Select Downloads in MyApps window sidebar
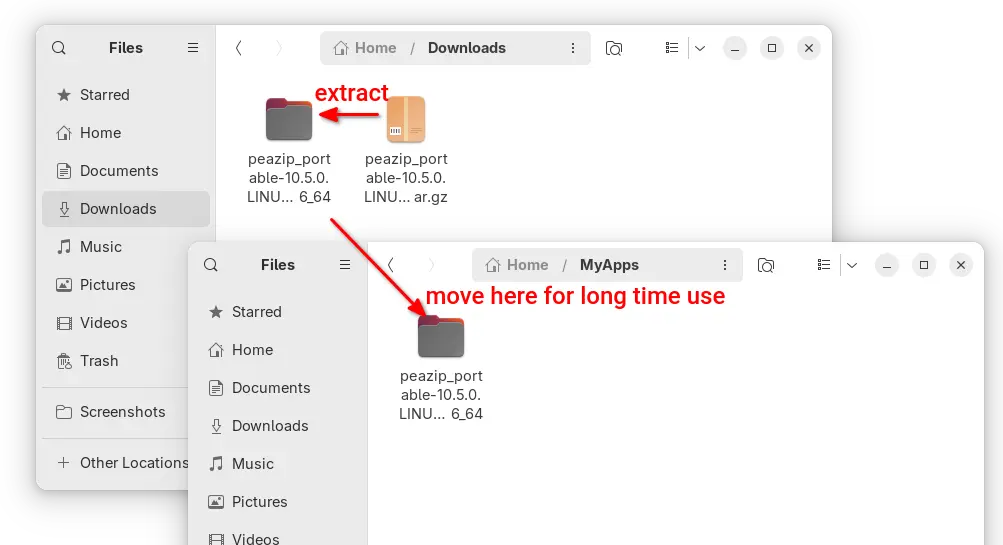The width and height of the screenshot is (1003, 545). 278,426
